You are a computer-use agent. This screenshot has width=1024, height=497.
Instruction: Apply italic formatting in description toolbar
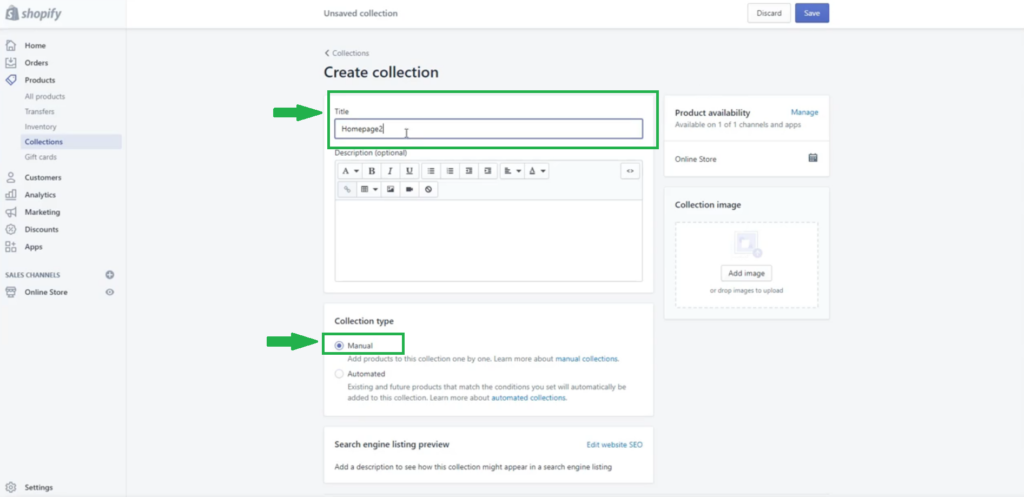tap(390, 171)
